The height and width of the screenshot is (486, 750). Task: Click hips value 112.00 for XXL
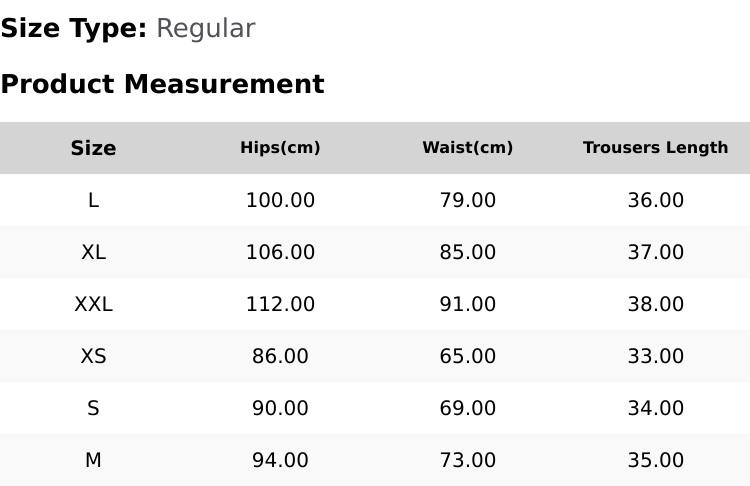point(280,304)
